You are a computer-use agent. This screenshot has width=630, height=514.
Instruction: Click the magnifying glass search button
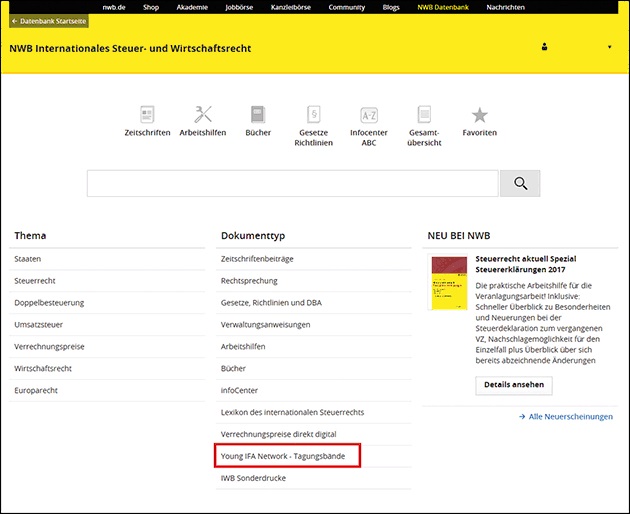tap(520, 183)
